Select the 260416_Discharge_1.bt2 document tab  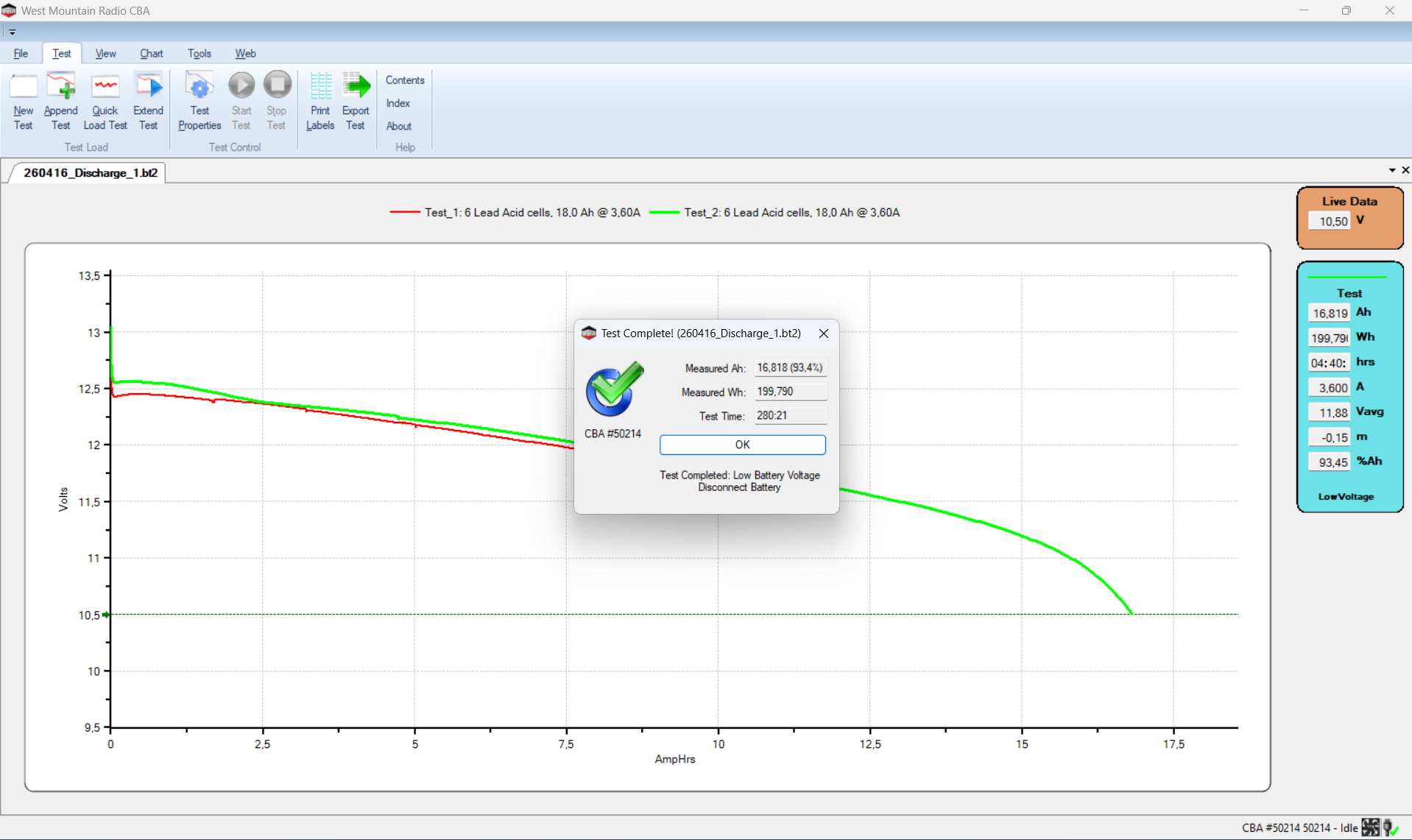(x=90, y=173)
